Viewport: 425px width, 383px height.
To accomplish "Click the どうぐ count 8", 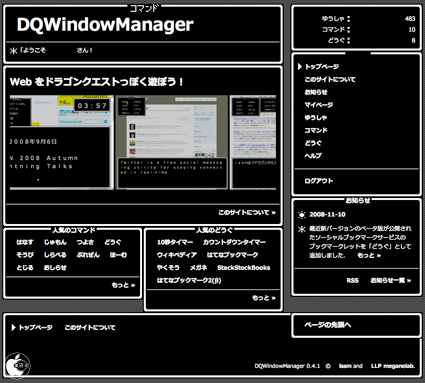I will pos(413,41).
